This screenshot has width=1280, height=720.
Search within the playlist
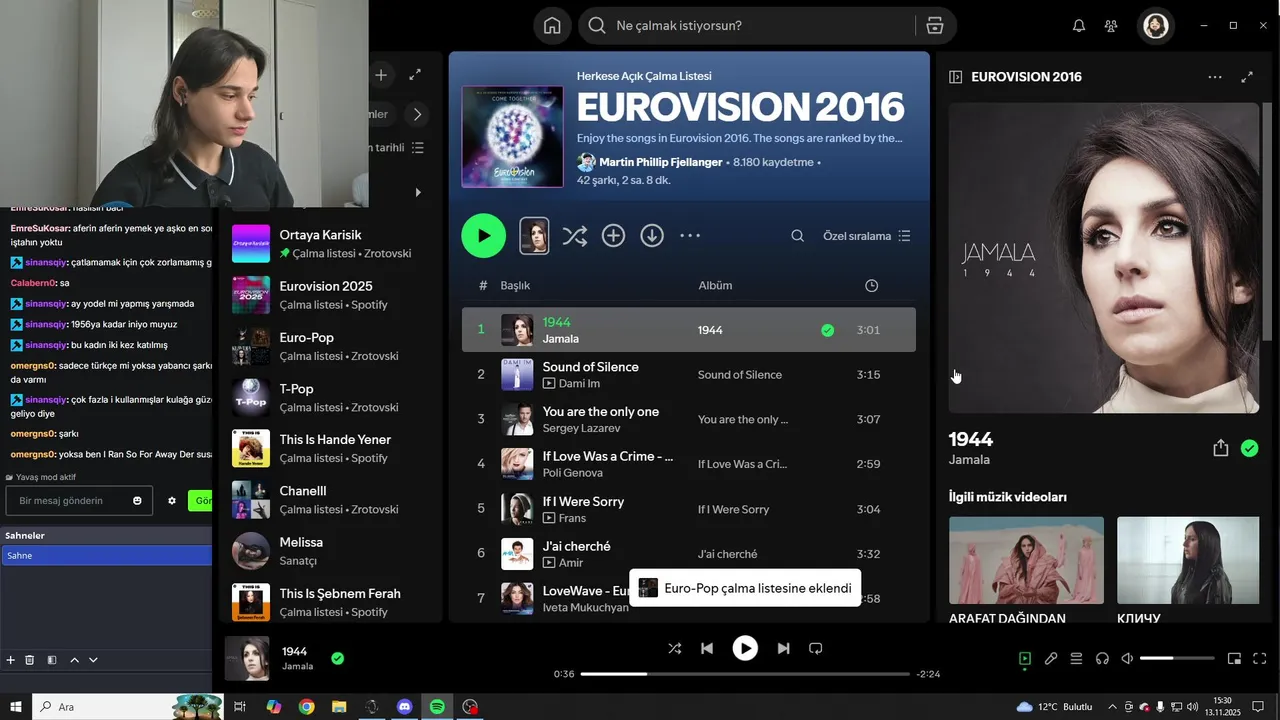tap(797, 236)
